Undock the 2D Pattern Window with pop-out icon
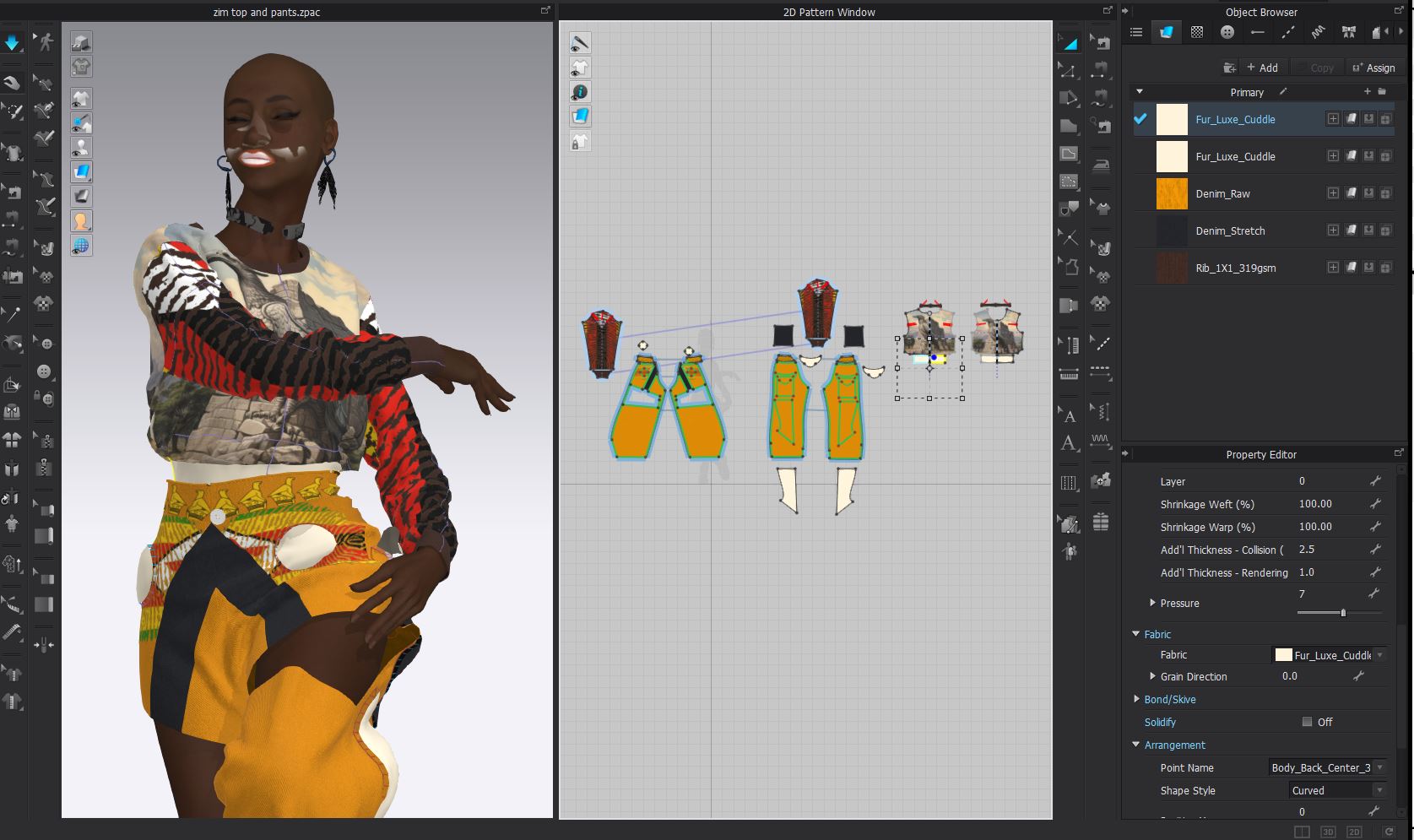The width and height of the screenshot is (1414, 840). (1108, 10)
